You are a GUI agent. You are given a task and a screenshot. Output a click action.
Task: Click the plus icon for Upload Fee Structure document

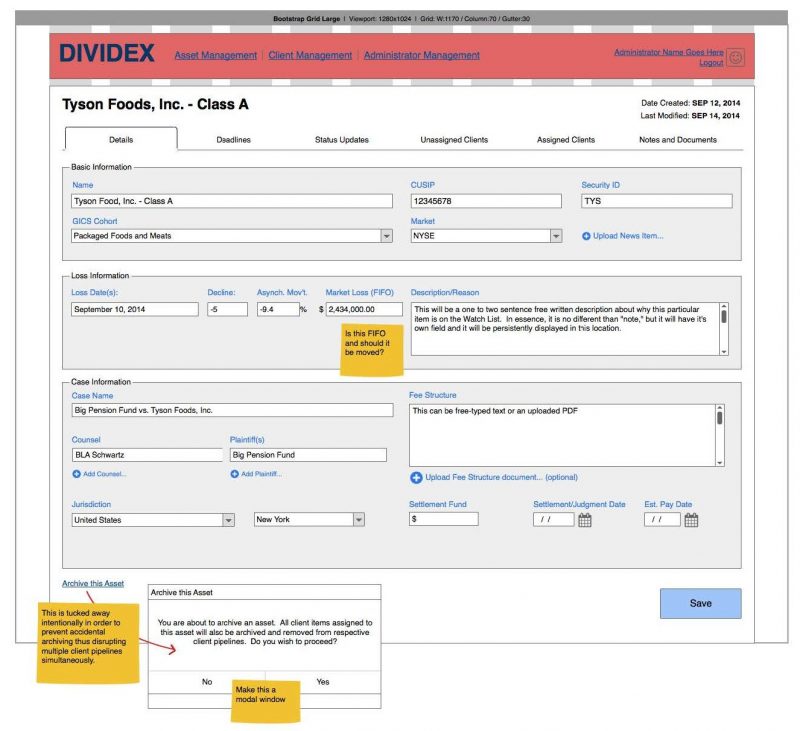(416, 477)
